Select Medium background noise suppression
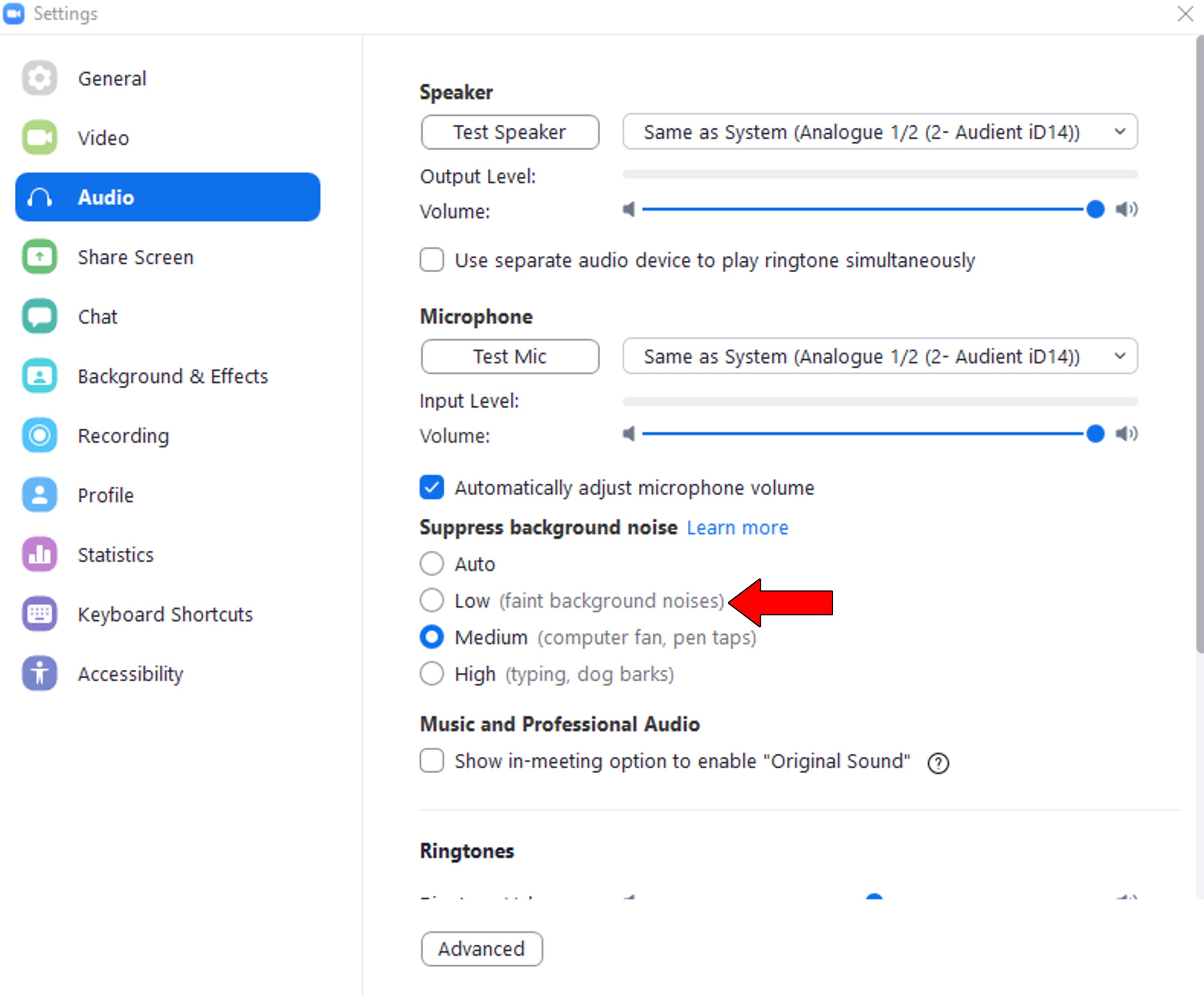This screenshot has width=1204, height=997. 432,637
